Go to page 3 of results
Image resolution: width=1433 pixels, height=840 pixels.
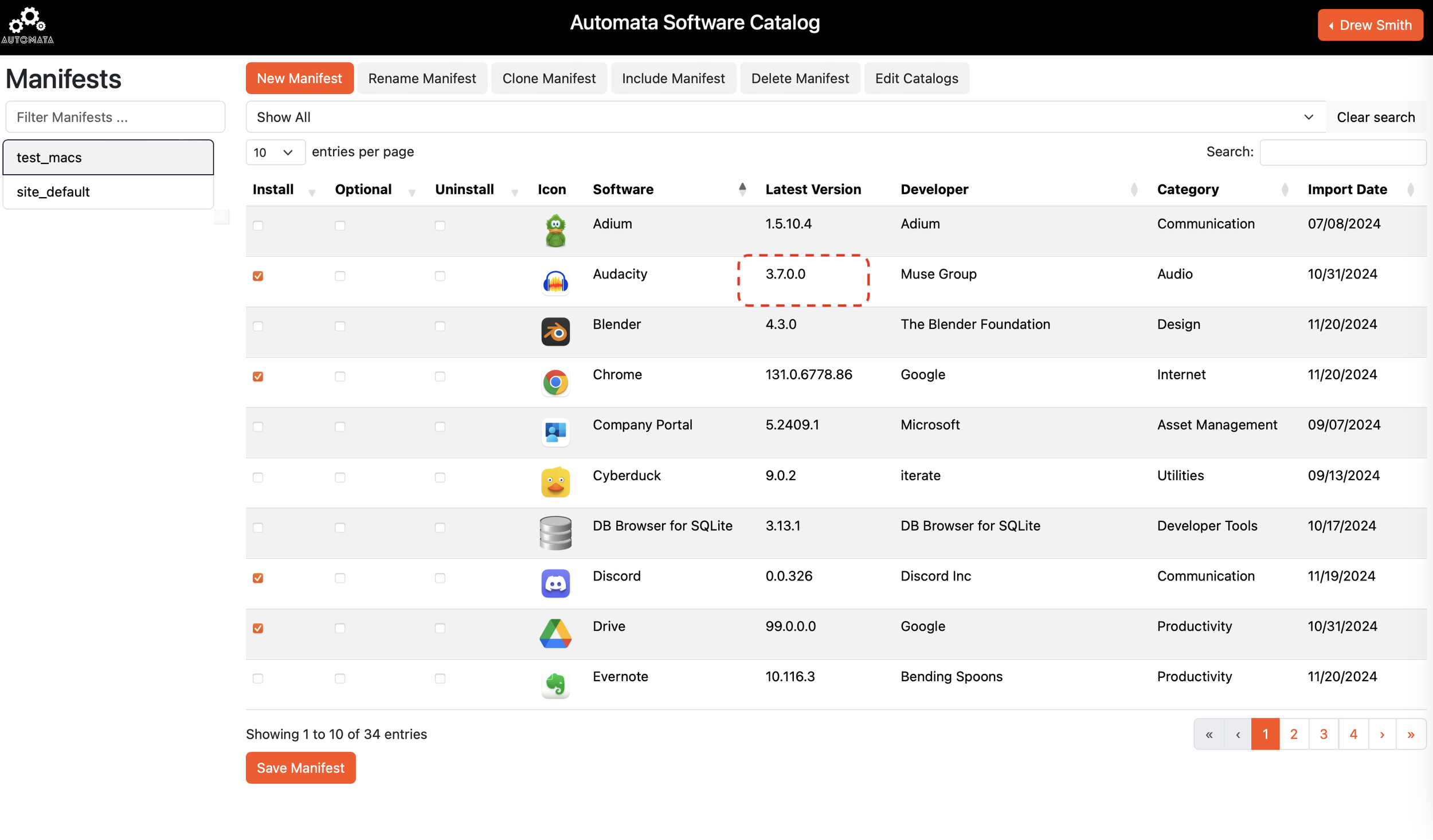pyautogui.click(x=1323, y=734)
